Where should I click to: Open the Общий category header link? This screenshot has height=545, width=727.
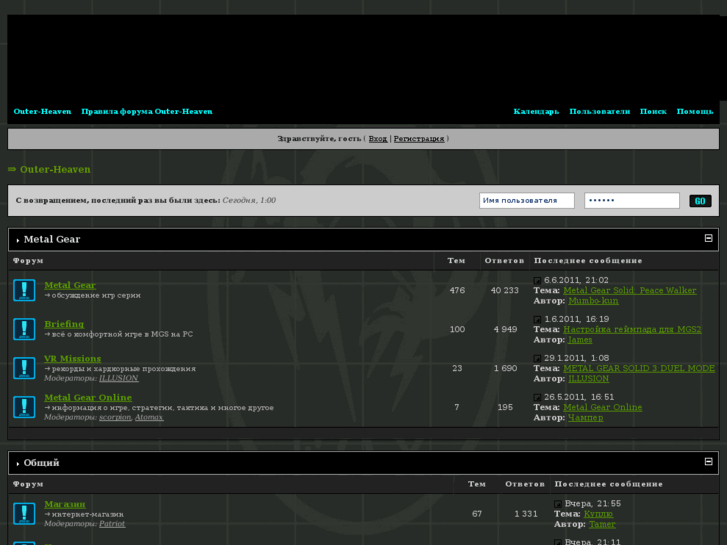(x=41, y=463)
